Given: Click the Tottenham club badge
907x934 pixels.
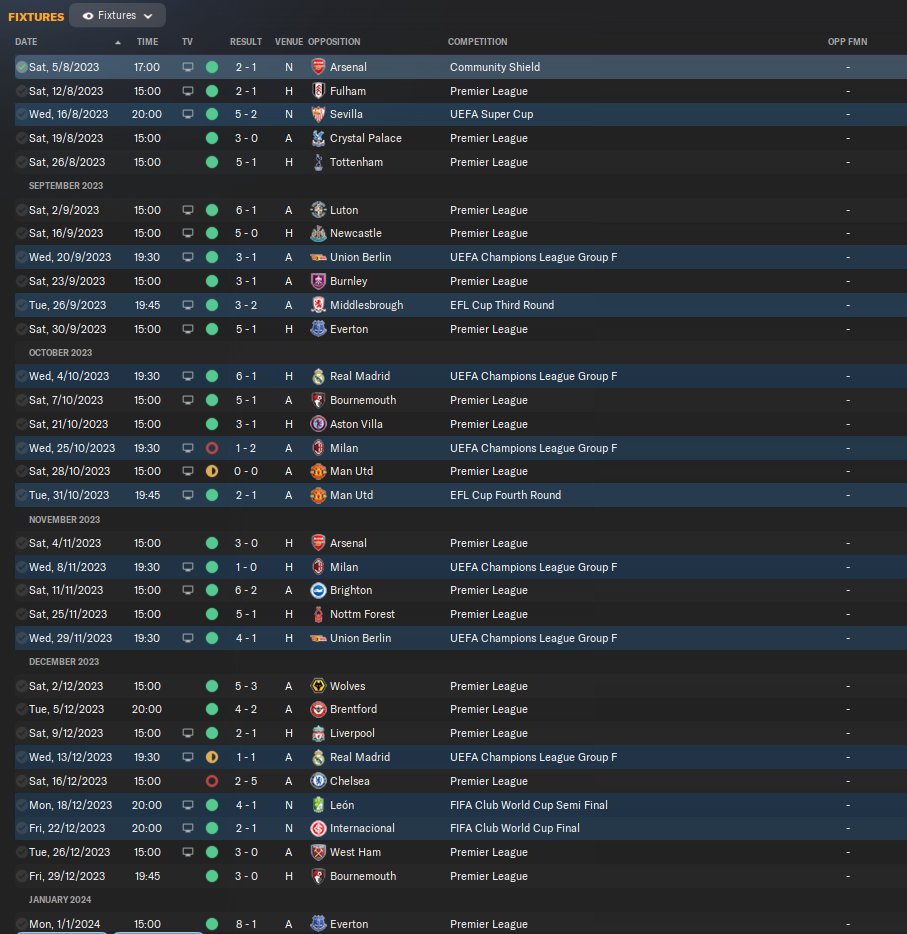Looking at the screenshot, I should pyautogui.click(x=319, y=162).
